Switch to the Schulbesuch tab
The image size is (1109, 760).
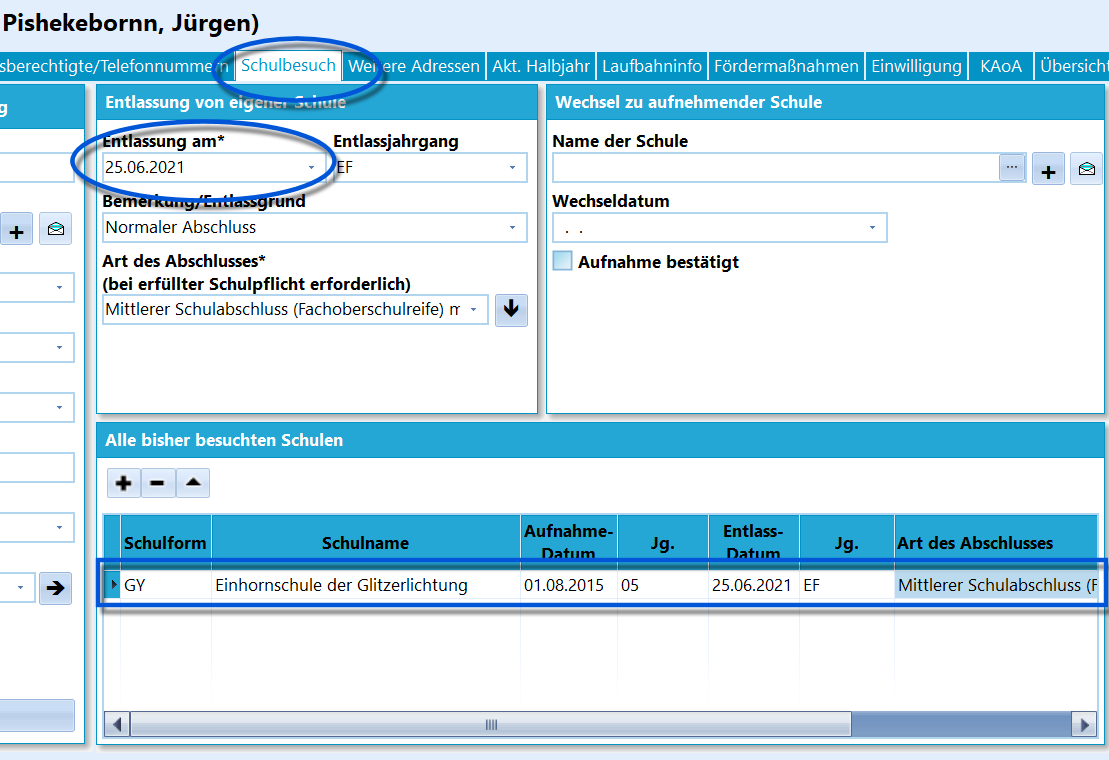pyautogui.click(x=289, y=66)
